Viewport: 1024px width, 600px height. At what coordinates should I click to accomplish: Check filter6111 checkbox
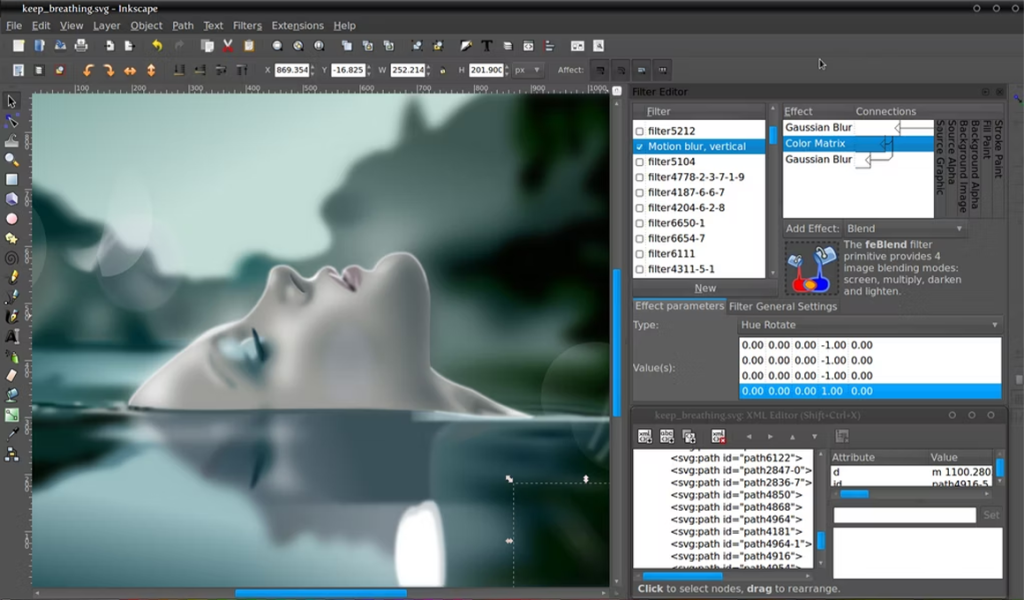pyautogui.click(x=639, y=254)
